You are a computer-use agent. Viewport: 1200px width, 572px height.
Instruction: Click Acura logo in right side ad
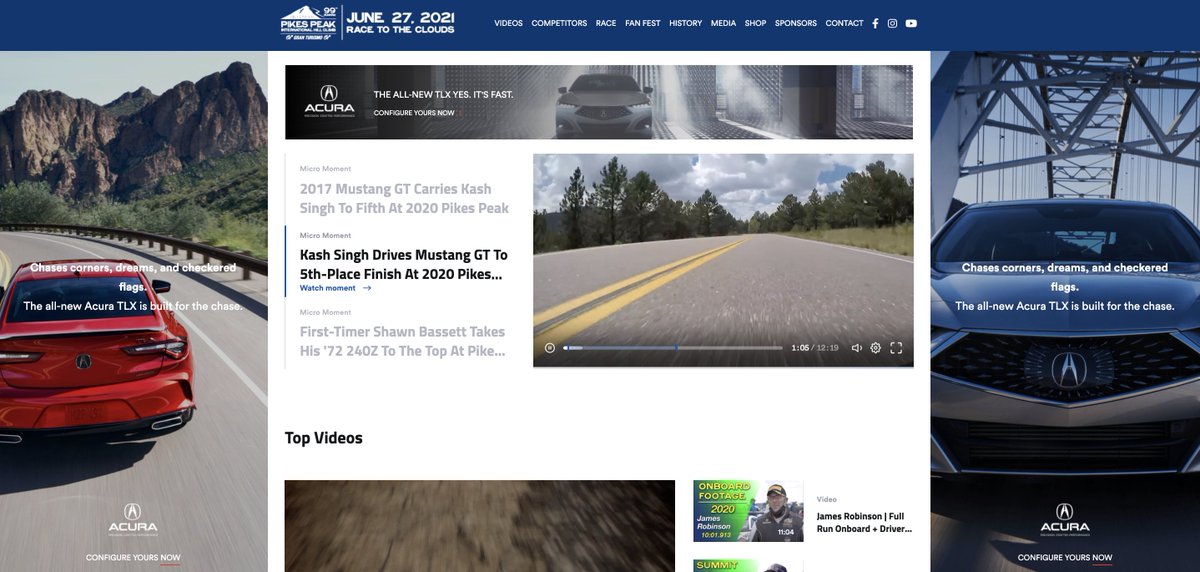(1065, 518)
